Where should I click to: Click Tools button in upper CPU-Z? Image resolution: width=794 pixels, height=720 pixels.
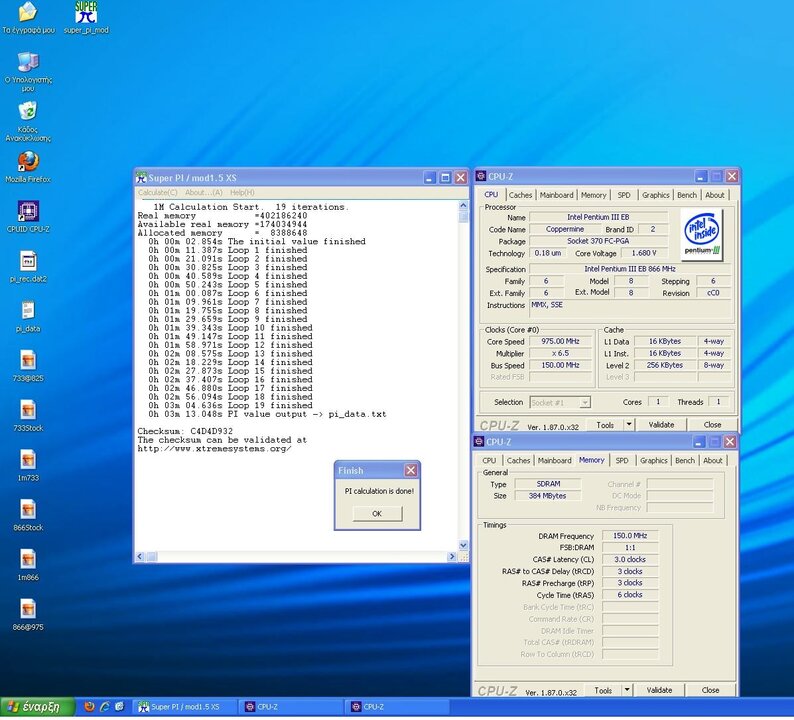pos(605,425)
